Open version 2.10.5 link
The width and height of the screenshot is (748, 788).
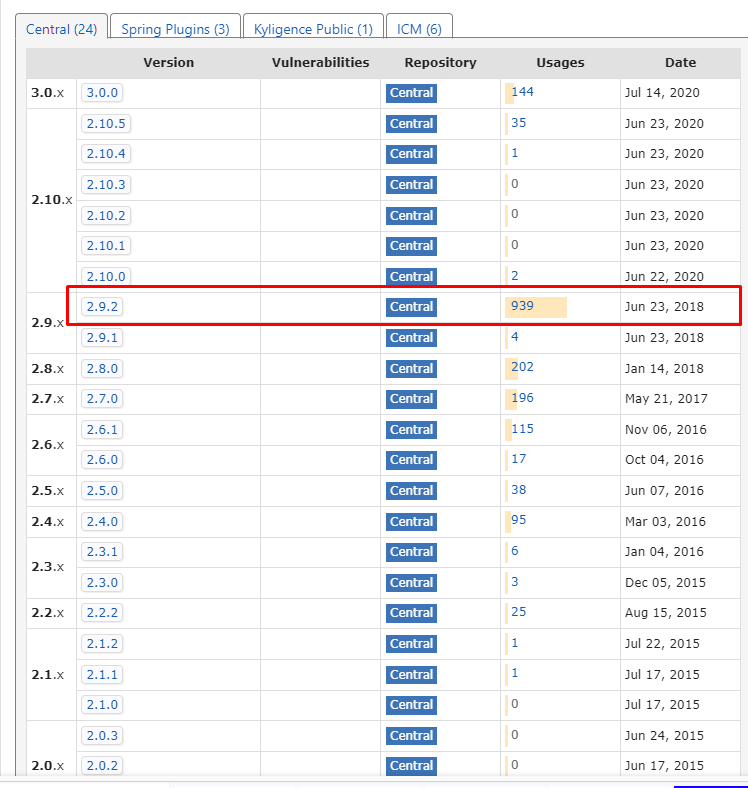(106, 124)
